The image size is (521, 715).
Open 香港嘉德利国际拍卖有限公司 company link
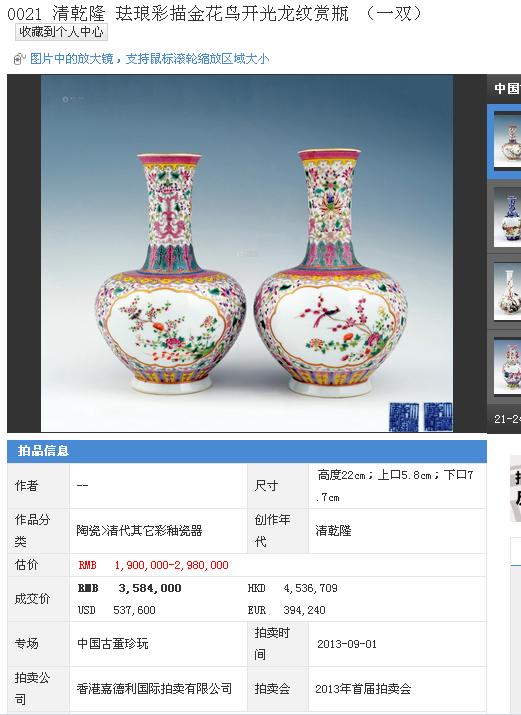tap(154, 689)
